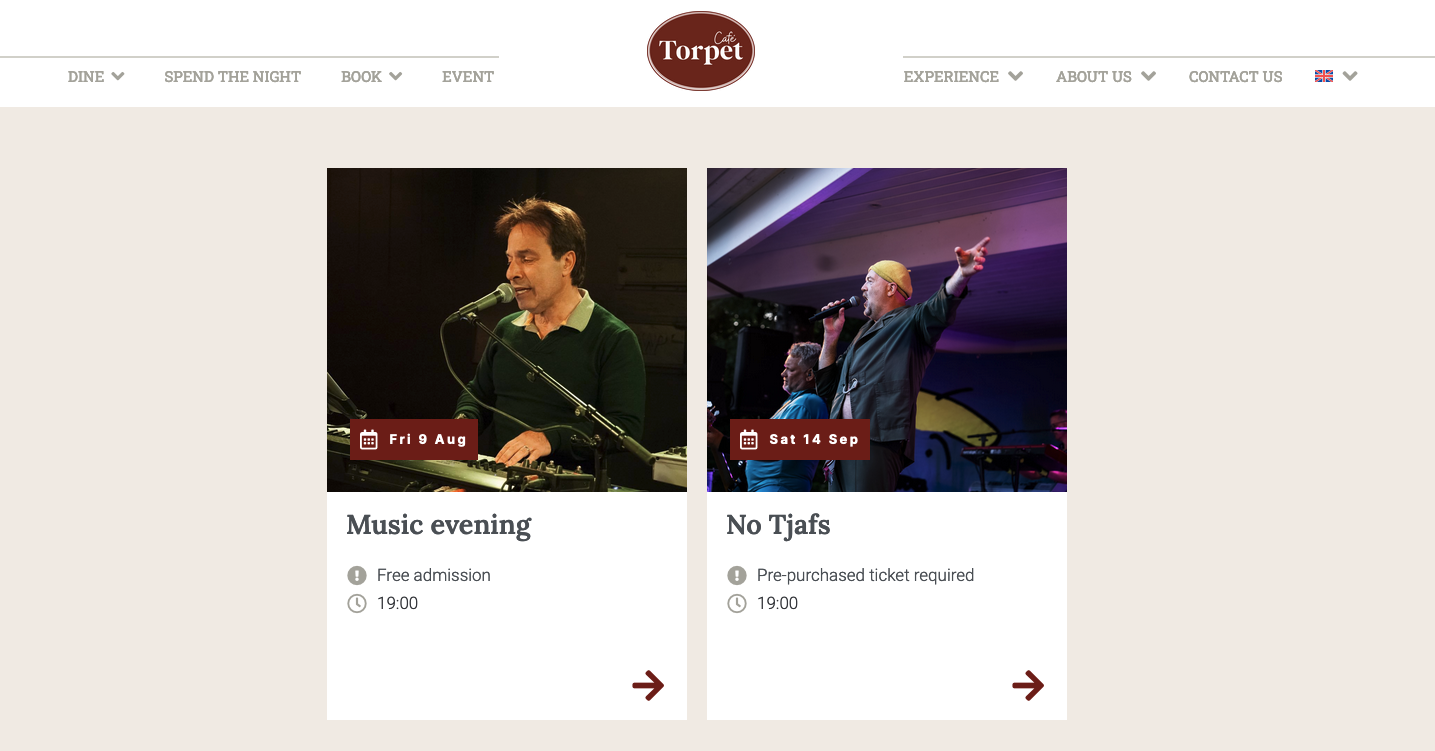Image resolution: width=1435 pixels, height=751 pixels.
Task: Open Music evening via arrow icon
Action: coord(648,685)
